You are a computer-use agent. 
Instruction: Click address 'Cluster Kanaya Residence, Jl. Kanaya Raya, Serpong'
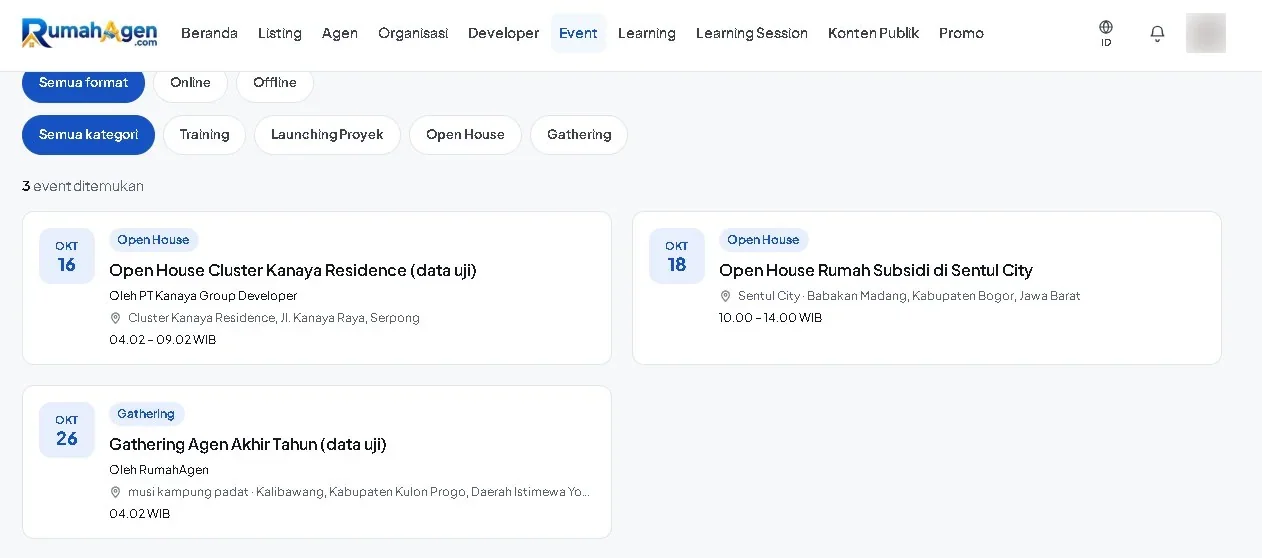[x=274, y=318]
